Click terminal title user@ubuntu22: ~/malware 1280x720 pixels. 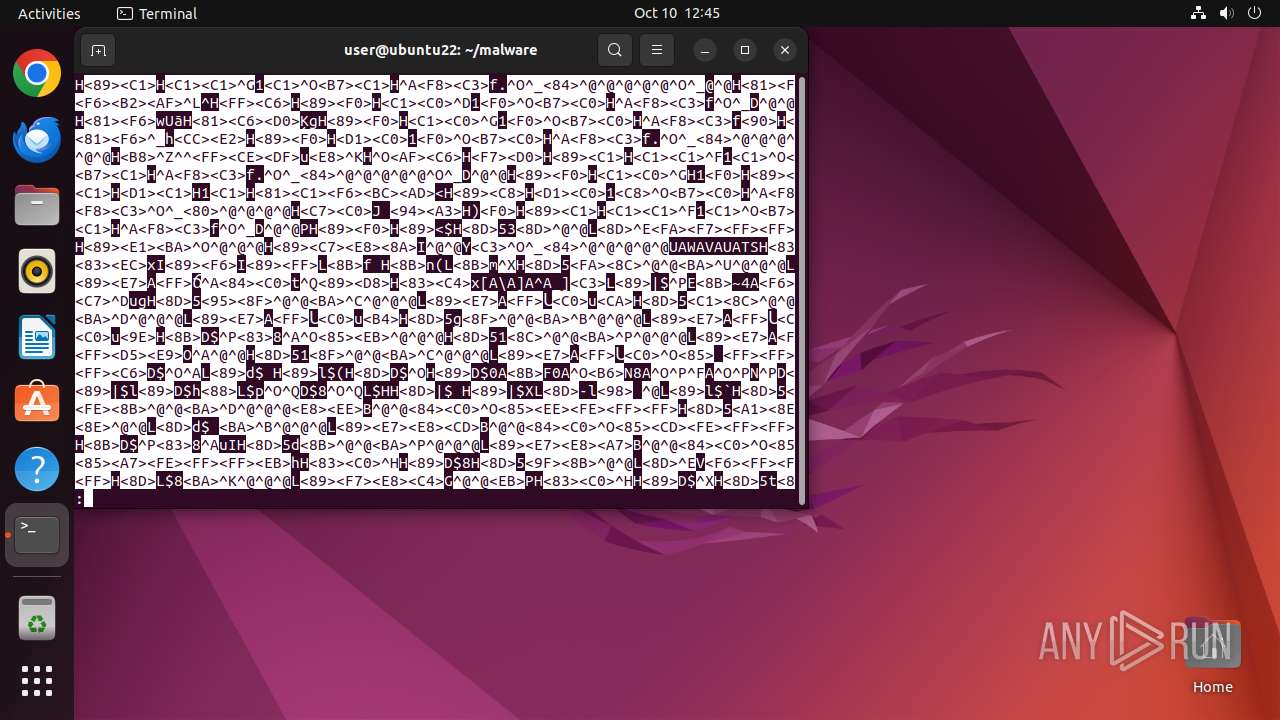[441, 50]
